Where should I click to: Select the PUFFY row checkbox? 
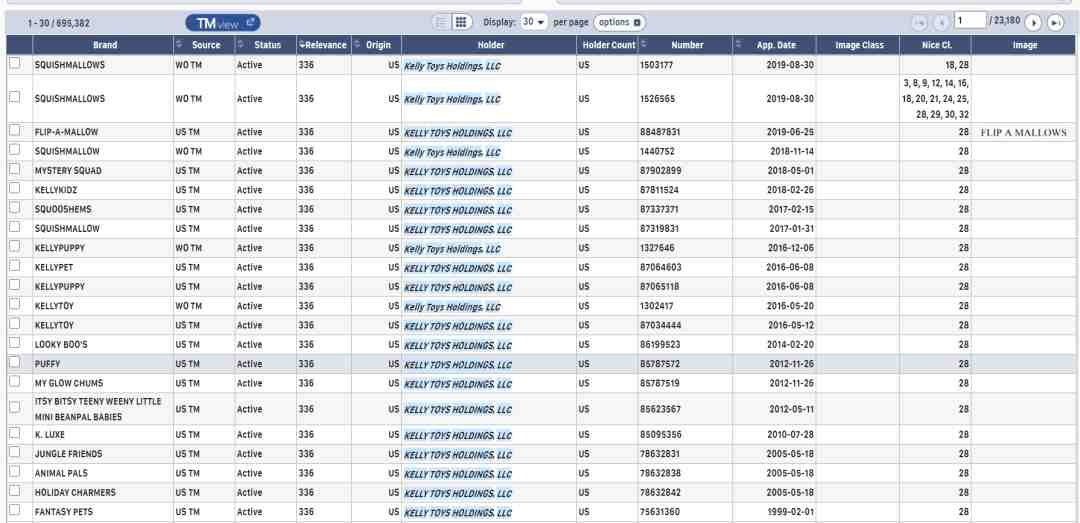point(14,362)
